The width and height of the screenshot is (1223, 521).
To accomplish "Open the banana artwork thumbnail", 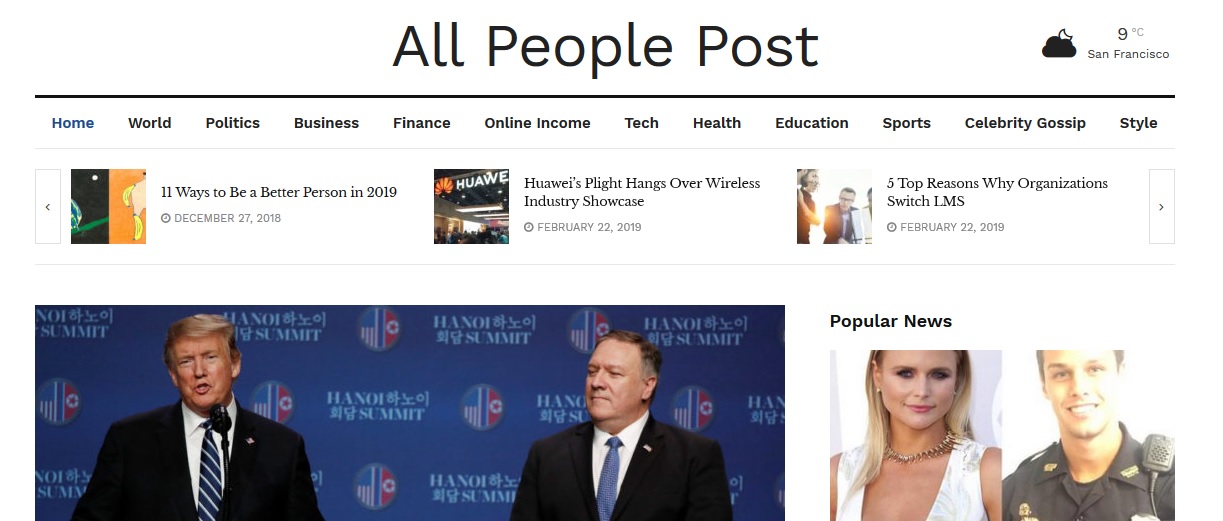I will (x=108, y=207).
